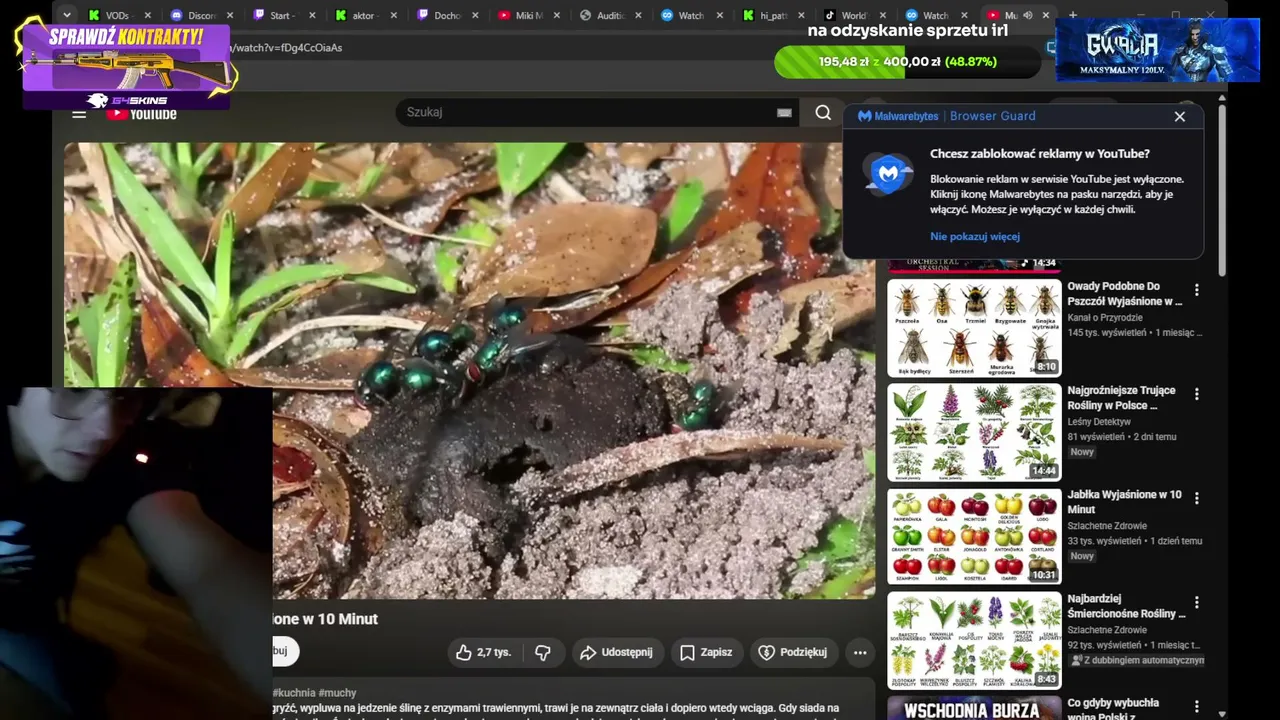Click the page vertical scrollbar
Image resolution: width=1280 pixels, height=720 pixels.
tap(1221, 190)
